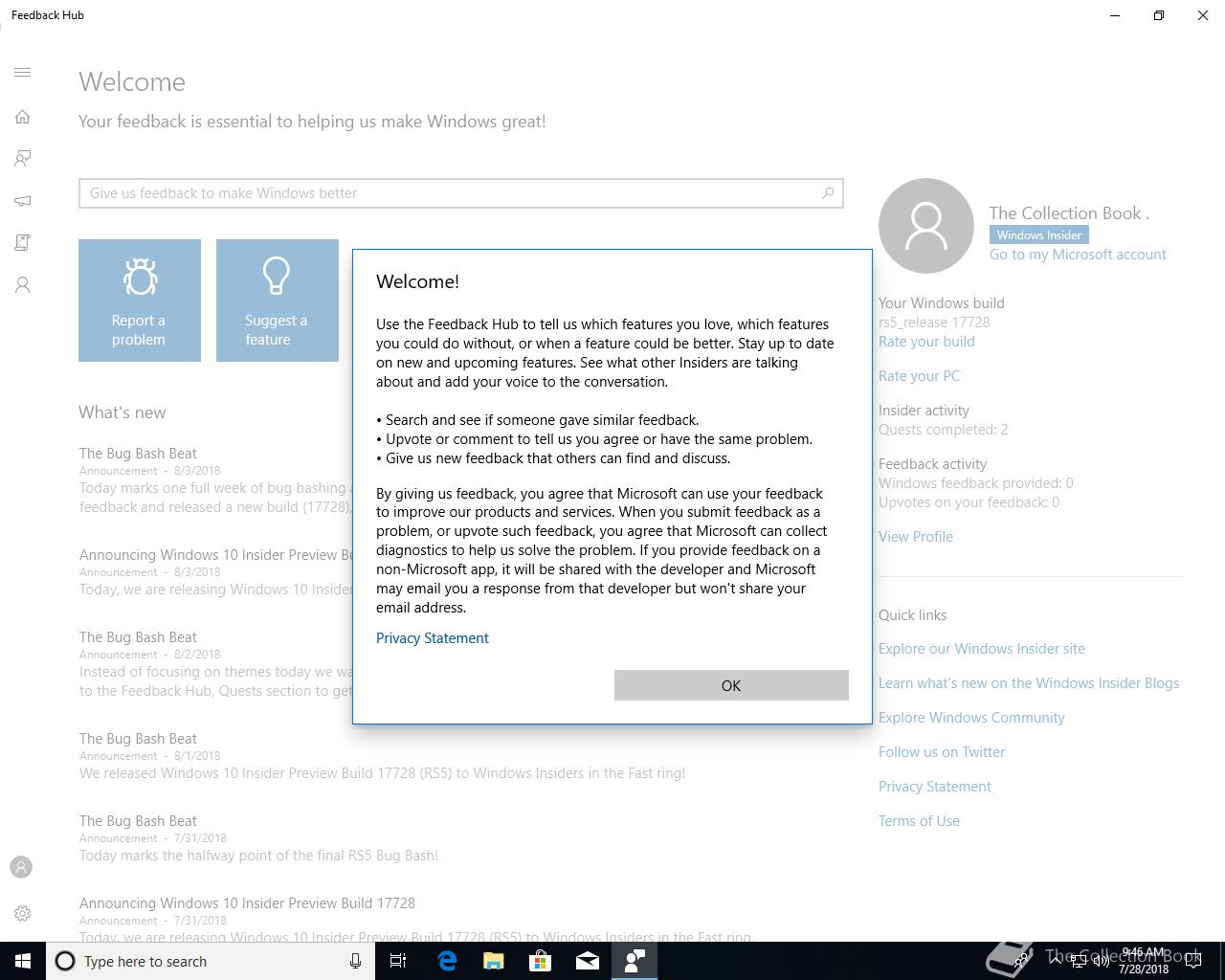1225x980 pixels.
Task: Open the Profile person icon in sidebar
Action: (23, 285)
